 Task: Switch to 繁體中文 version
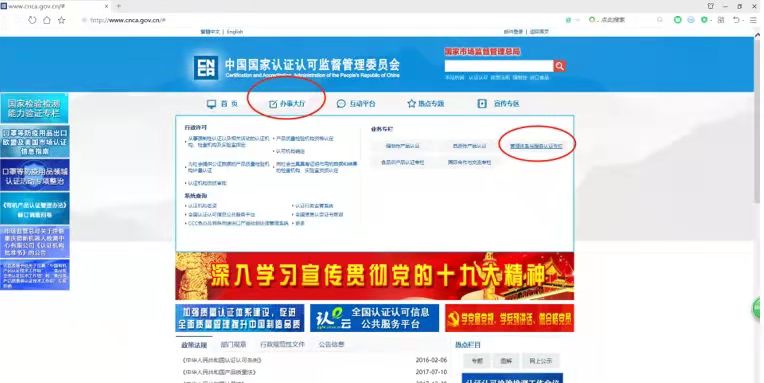210,32
